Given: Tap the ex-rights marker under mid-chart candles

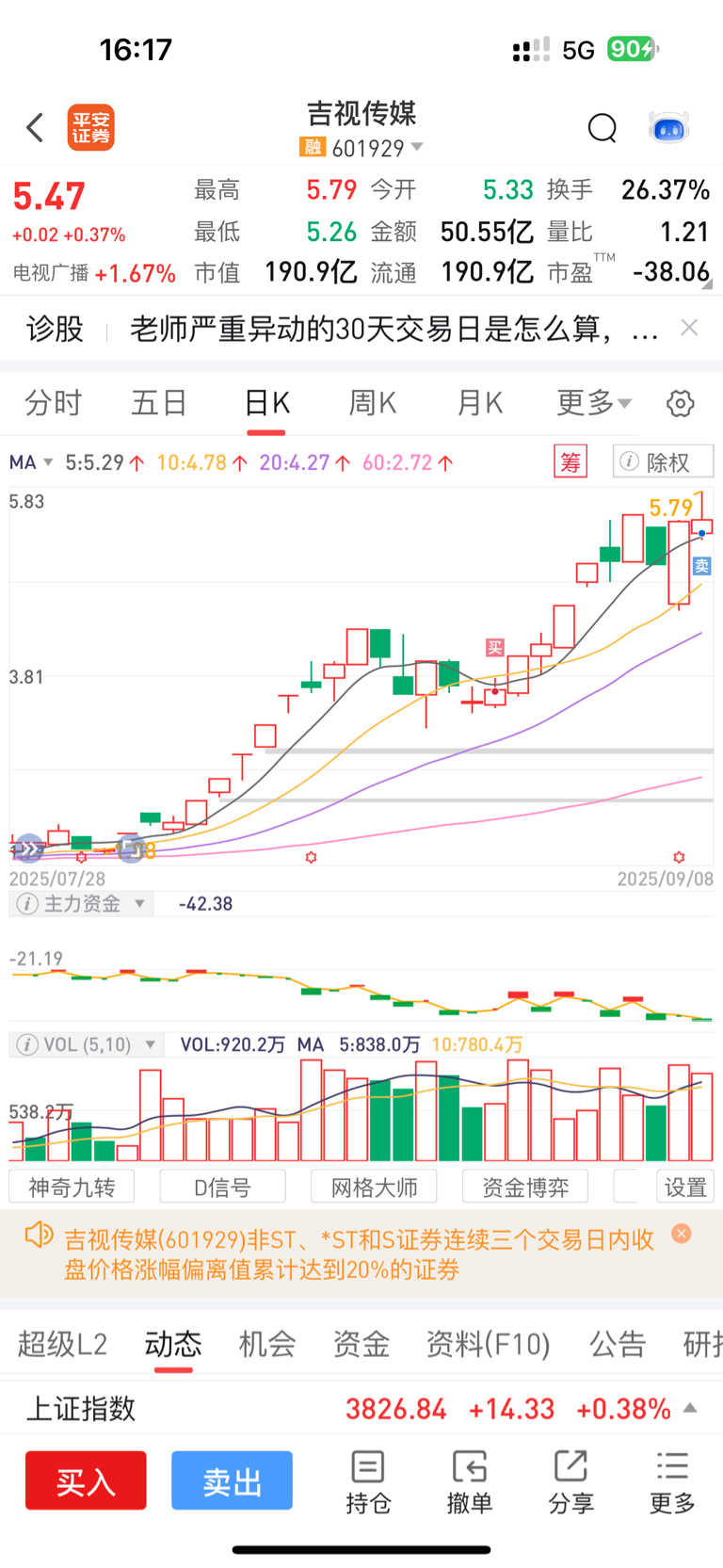Looking at the screenshot, I should click(312, 857).
